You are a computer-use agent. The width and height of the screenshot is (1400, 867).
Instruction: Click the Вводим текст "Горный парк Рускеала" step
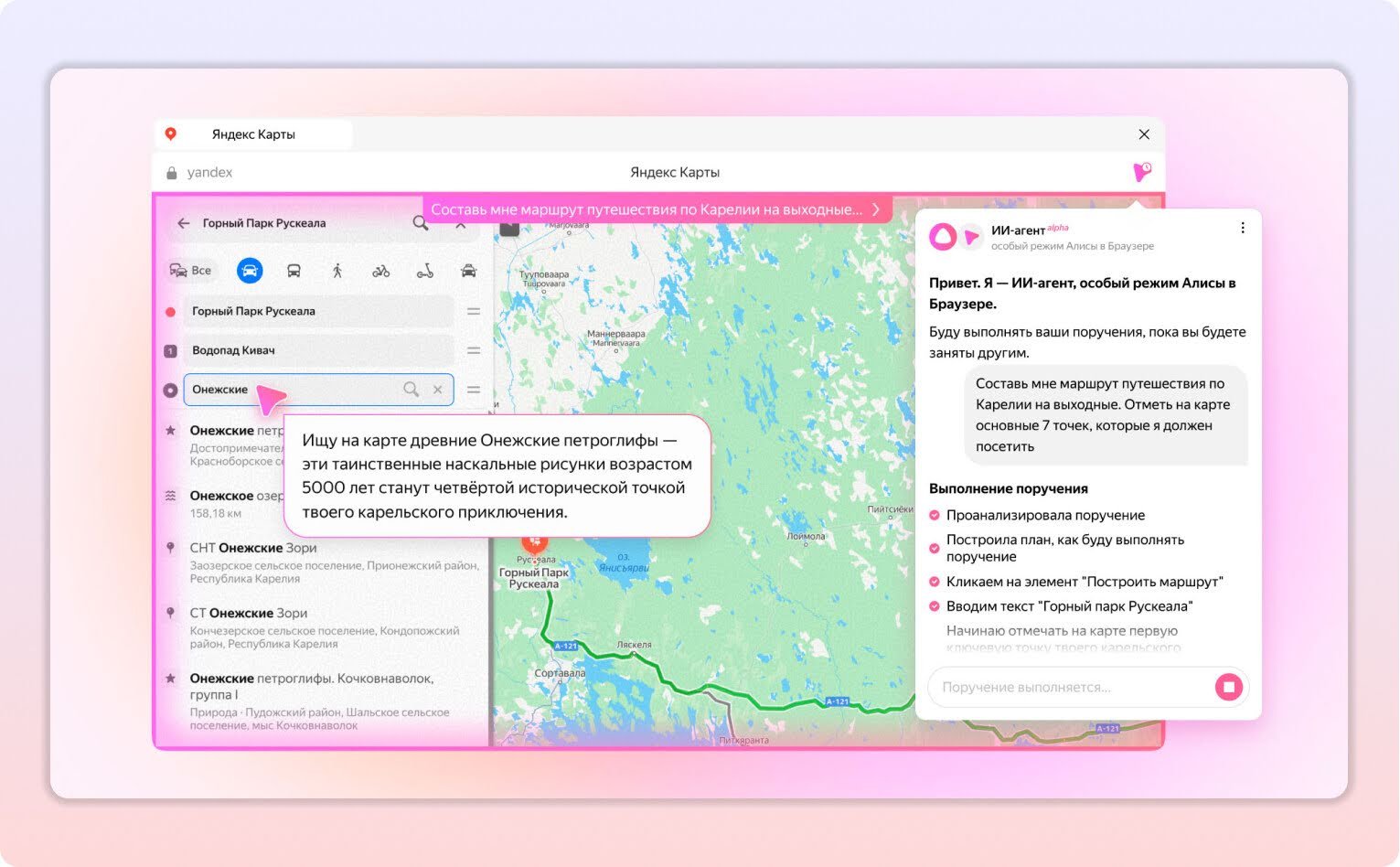pos(1069,606)
